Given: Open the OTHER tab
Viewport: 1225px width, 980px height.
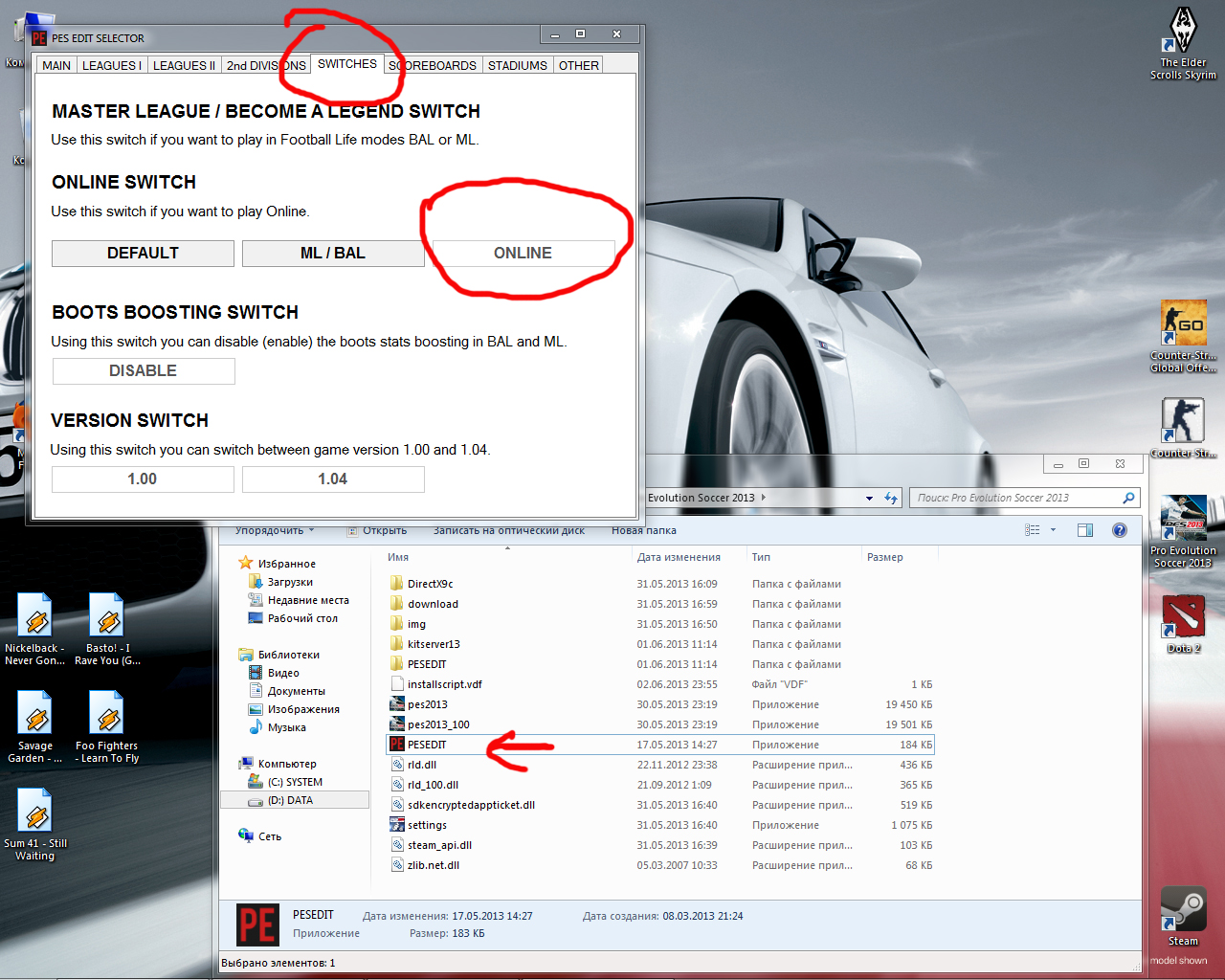Looking at the screenshot, I should pyautogui.click(x=579, y=65).
